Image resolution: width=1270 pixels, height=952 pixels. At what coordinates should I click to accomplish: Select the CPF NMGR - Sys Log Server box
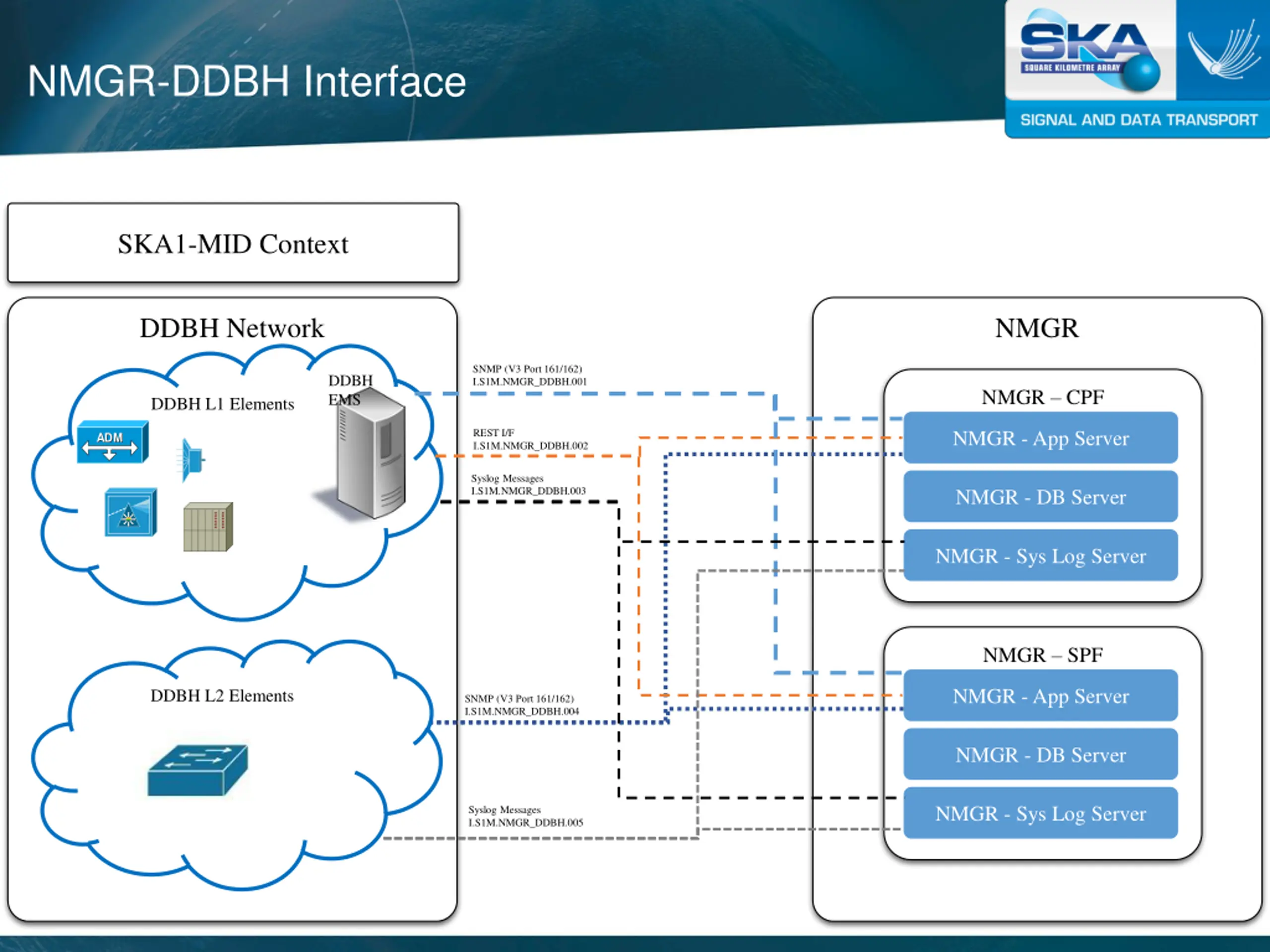(1040, 556)
